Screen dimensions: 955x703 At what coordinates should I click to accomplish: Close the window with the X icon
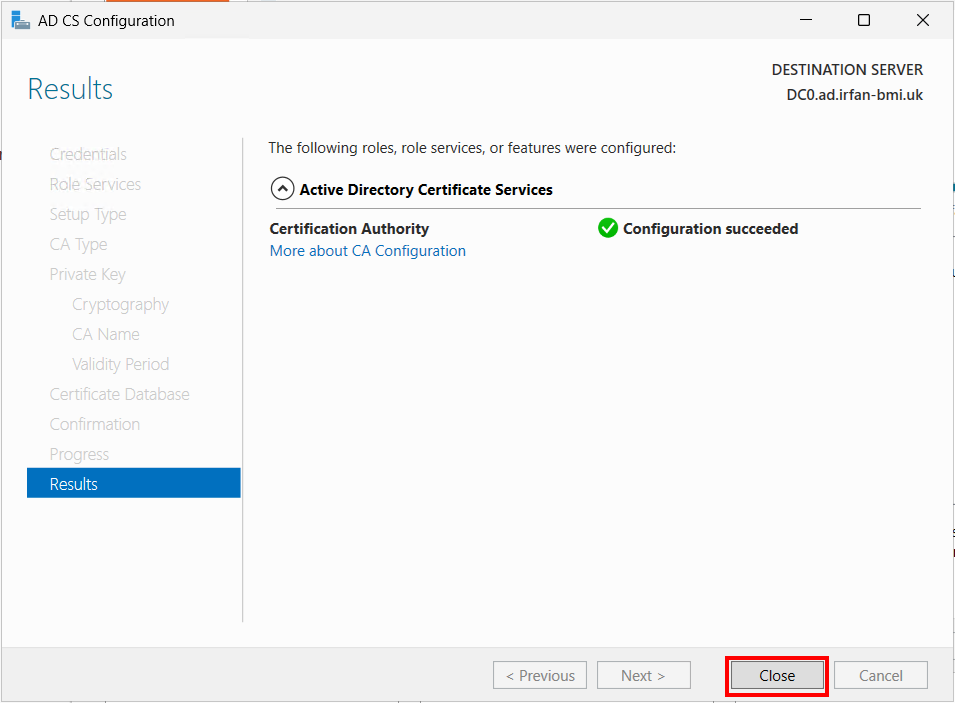coord(923,20)
